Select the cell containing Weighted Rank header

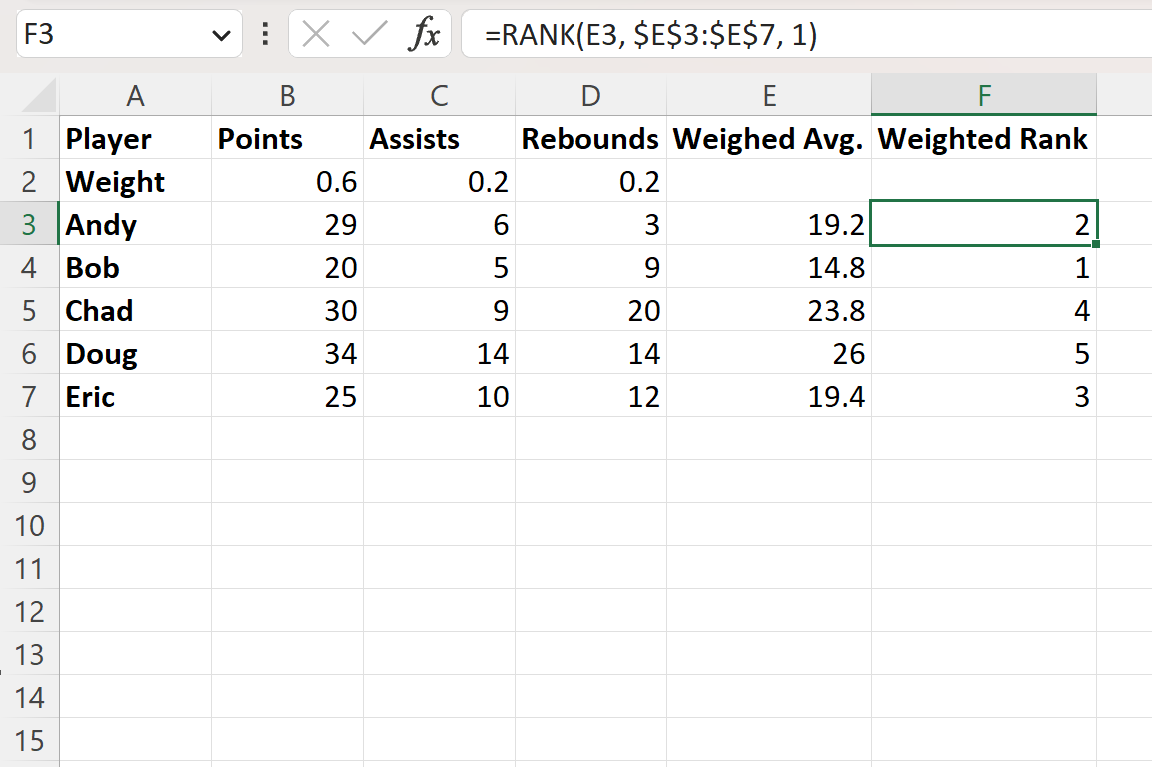[x=984, y=138]
